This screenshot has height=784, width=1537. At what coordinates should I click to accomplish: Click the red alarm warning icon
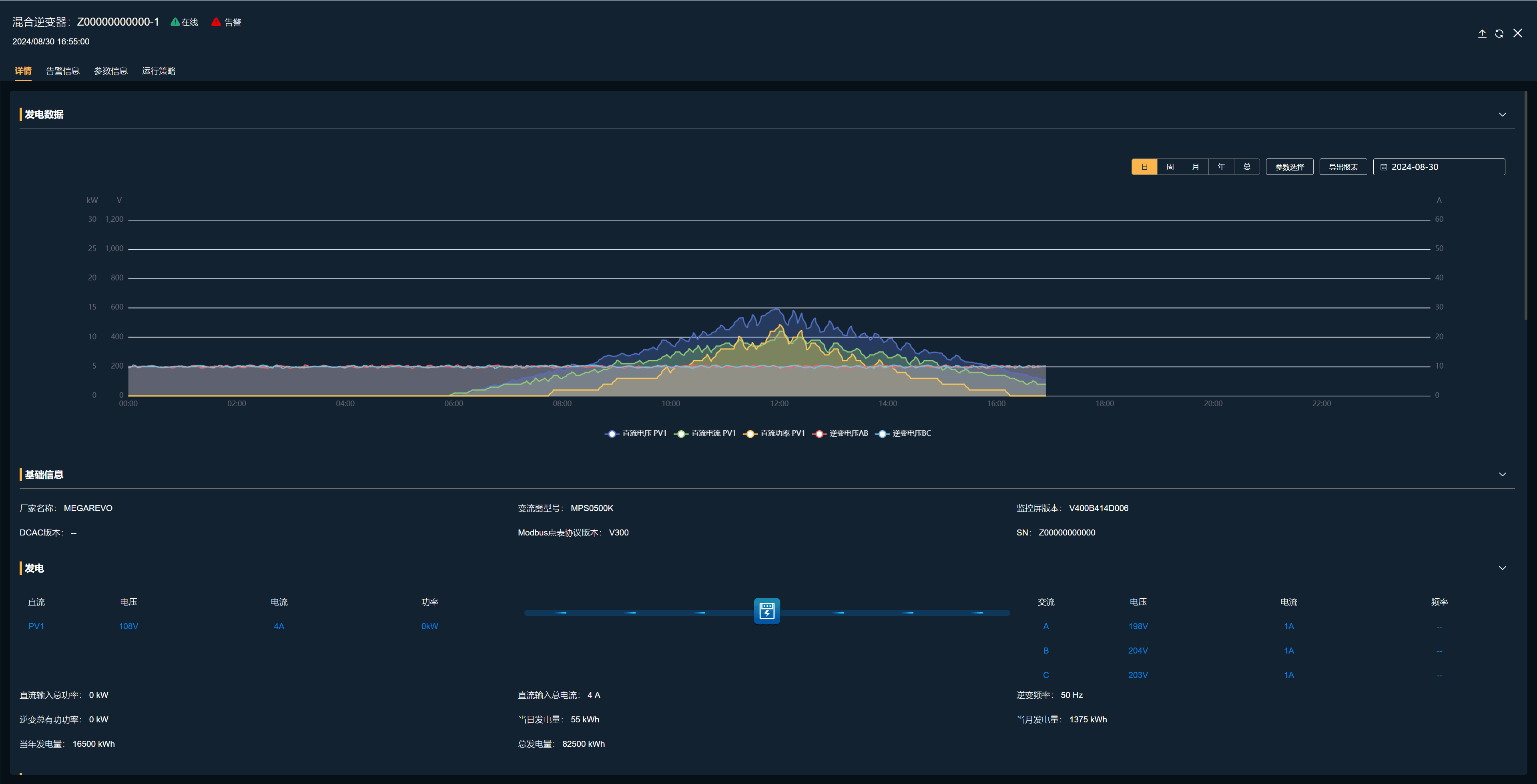[x=216, y=22]
